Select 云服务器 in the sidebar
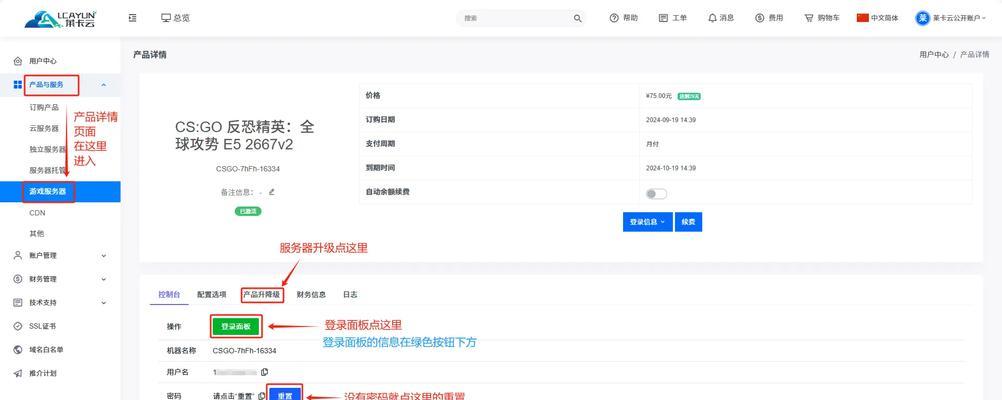 click(44, 128)
